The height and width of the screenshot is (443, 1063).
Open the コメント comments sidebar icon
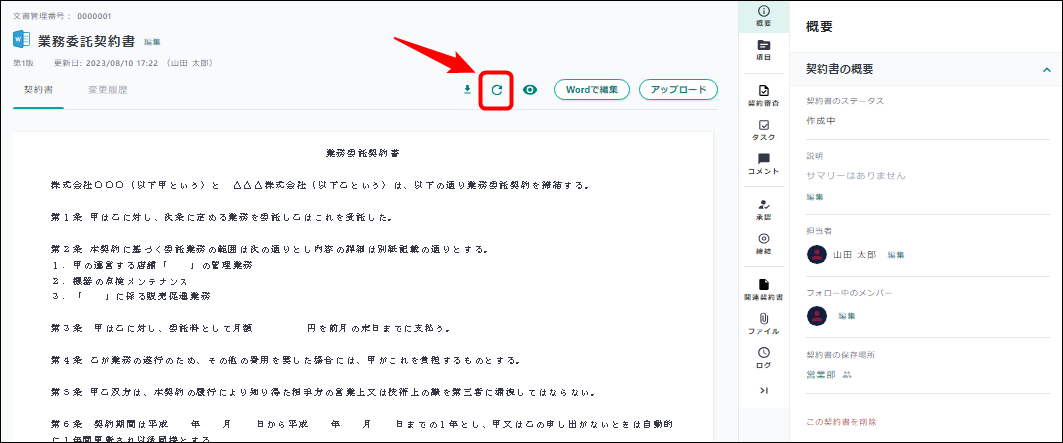click(x=764, y=164)
